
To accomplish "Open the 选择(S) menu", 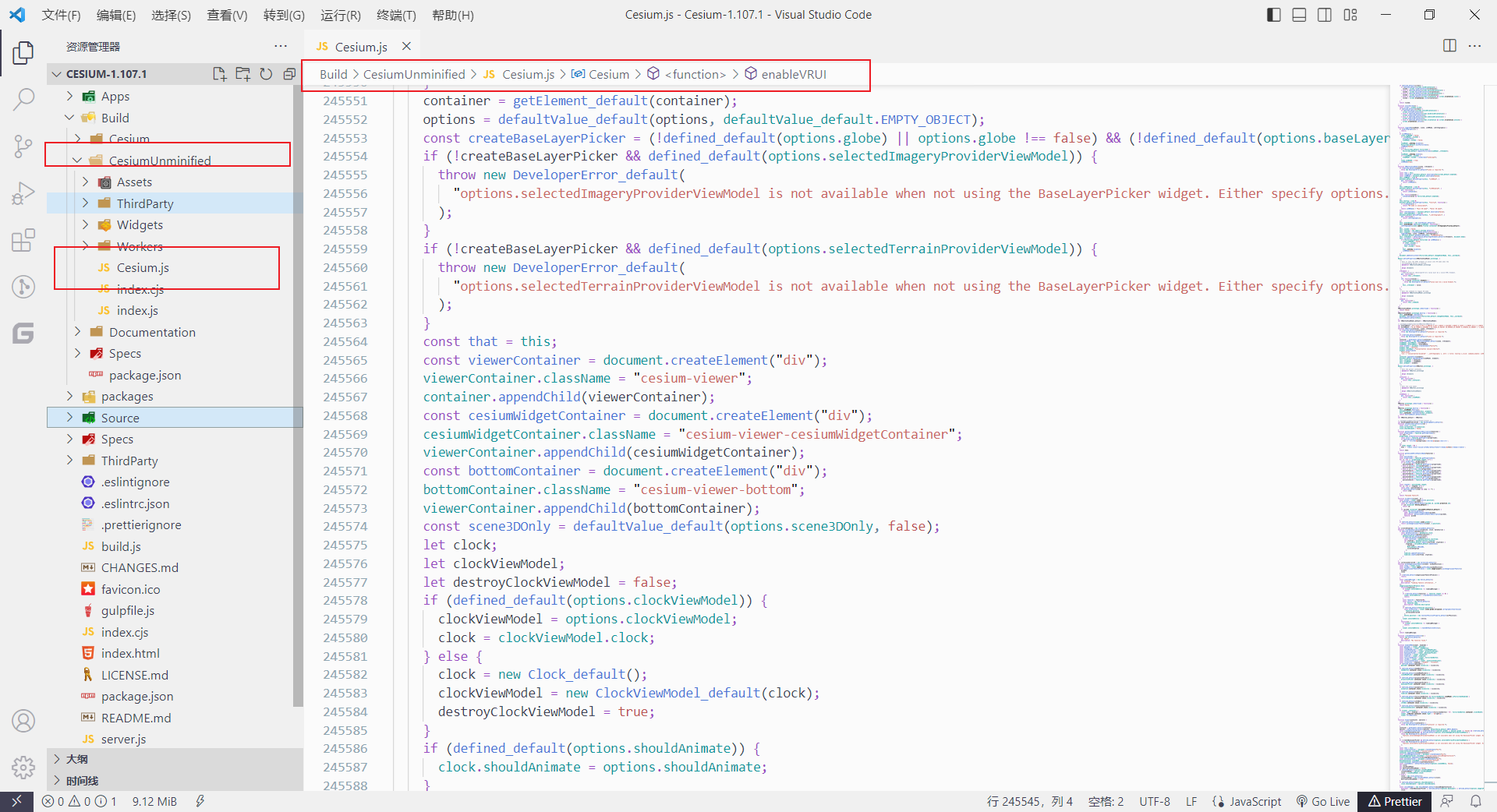I will 171,15.
